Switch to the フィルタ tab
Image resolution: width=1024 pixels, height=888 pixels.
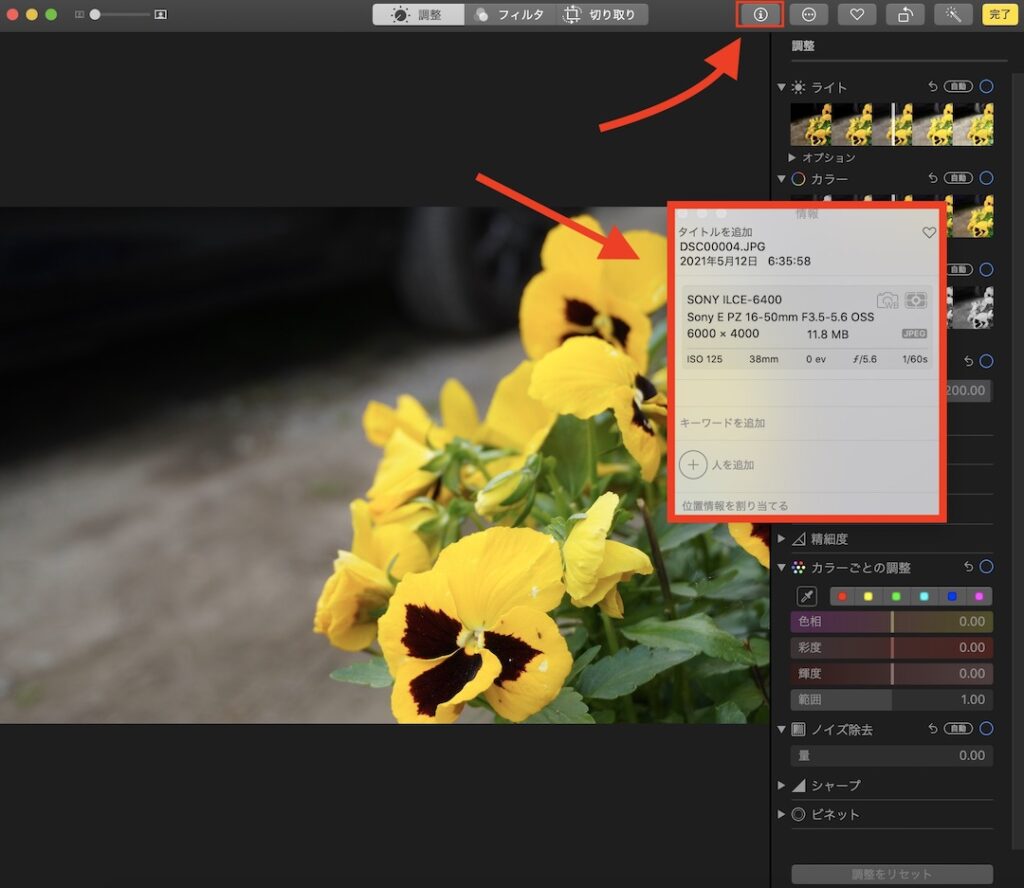click(511, 14)
